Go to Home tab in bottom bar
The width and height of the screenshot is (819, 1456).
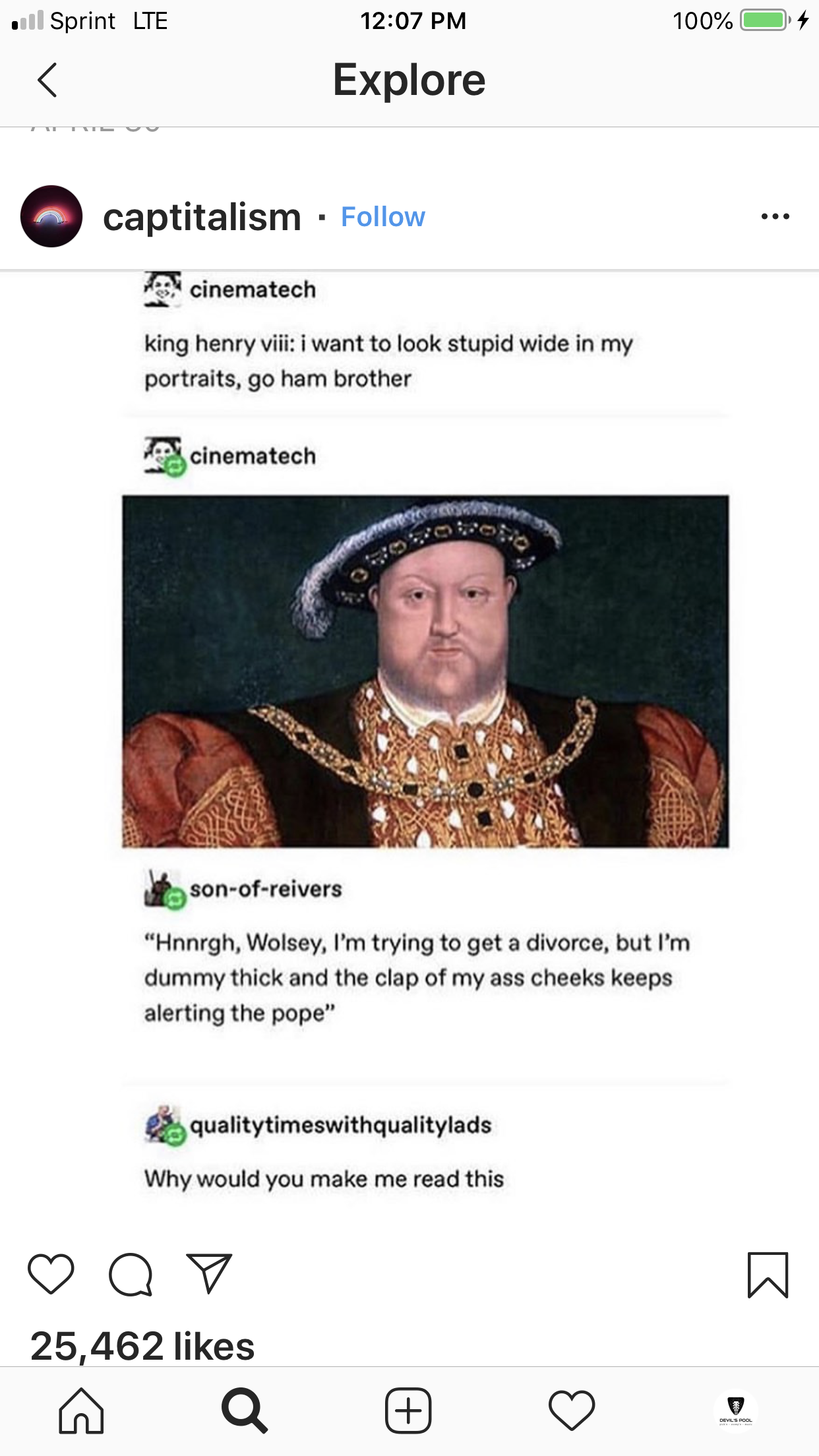(81, 1410)
